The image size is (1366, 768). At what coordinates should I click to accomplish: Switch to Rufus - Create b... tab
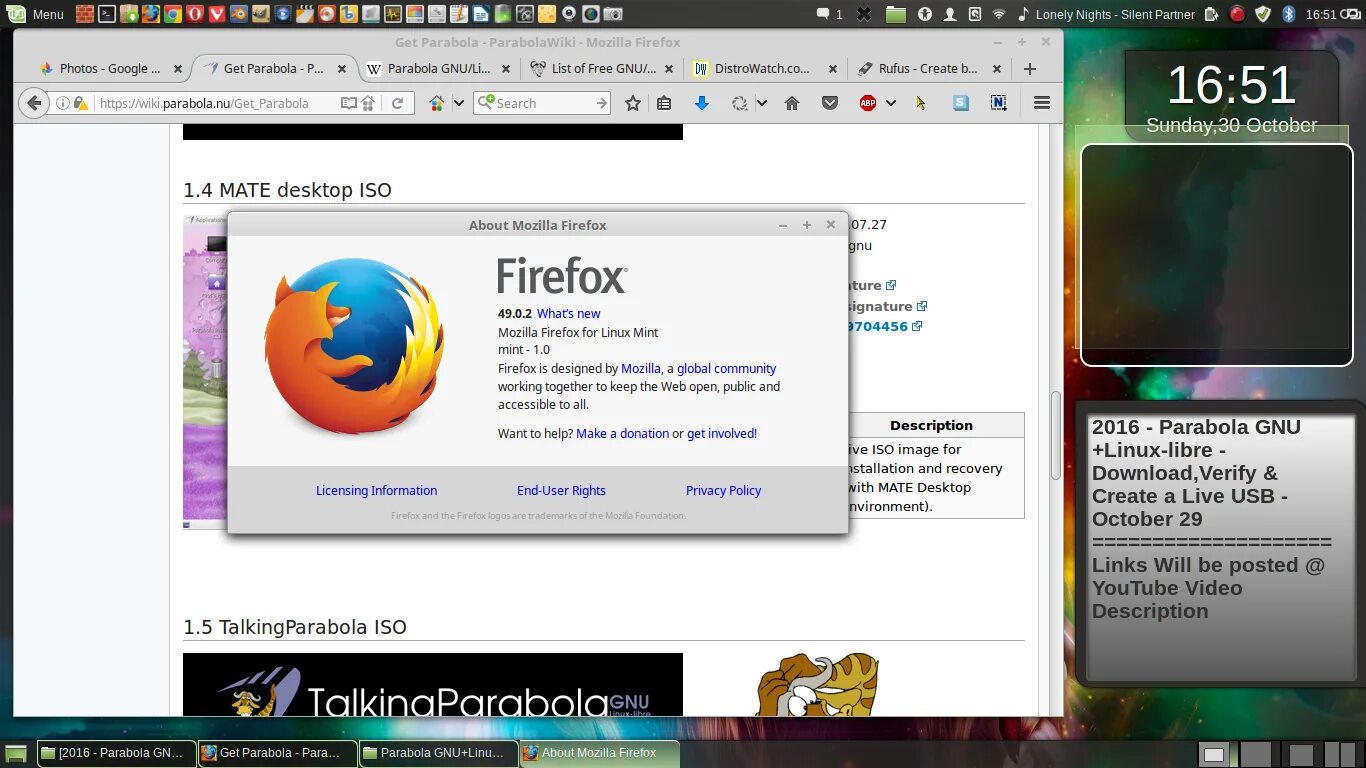pos(932,69)
